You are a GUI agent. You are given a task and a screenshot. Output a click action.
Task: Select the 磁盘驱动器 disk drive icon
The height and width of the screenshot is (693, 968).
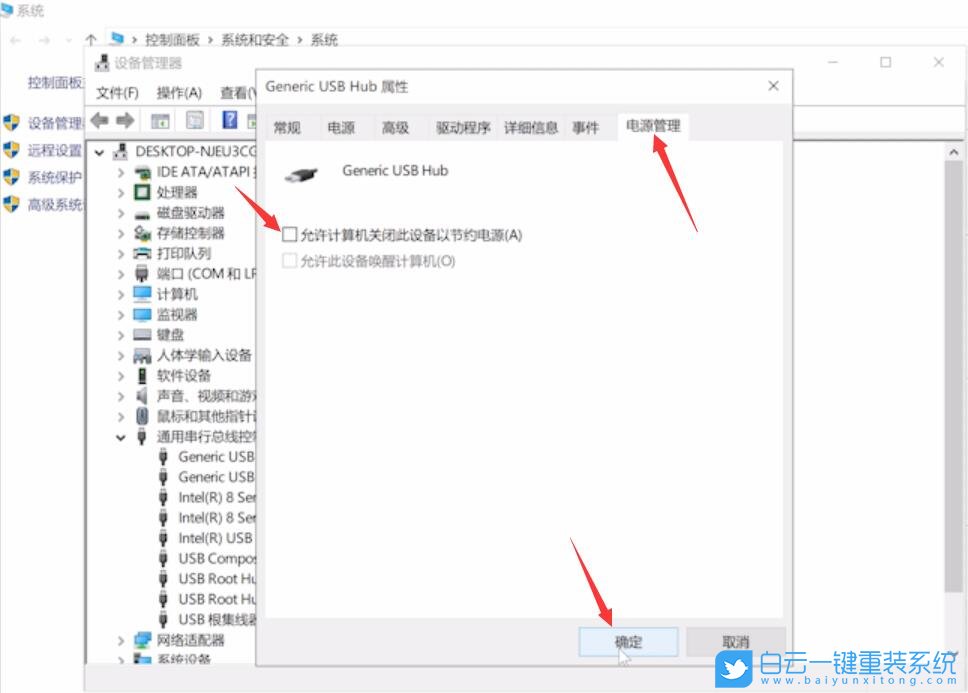point(142,212)
